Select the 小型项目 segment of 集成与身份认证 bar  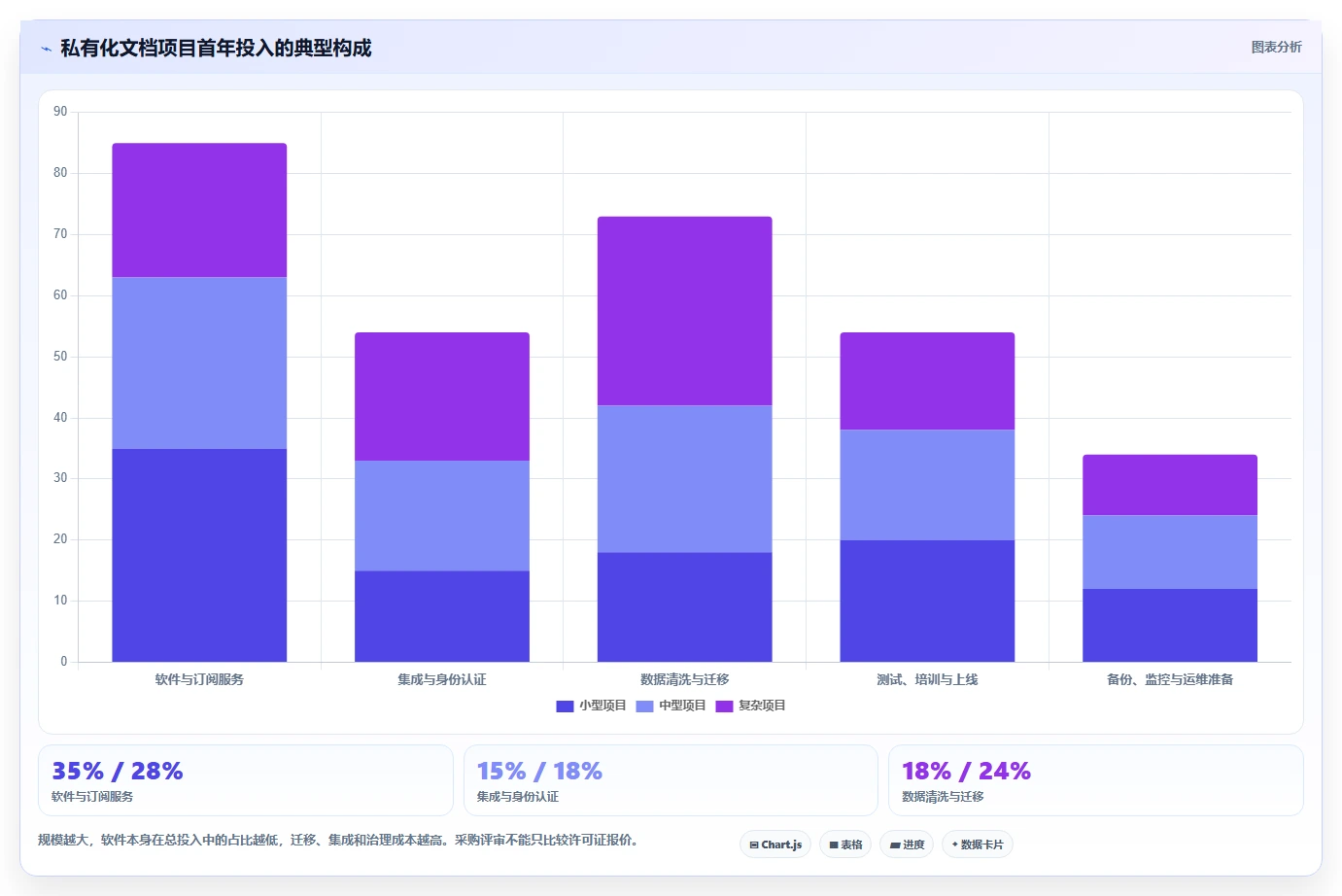click(x=442, y=616)
